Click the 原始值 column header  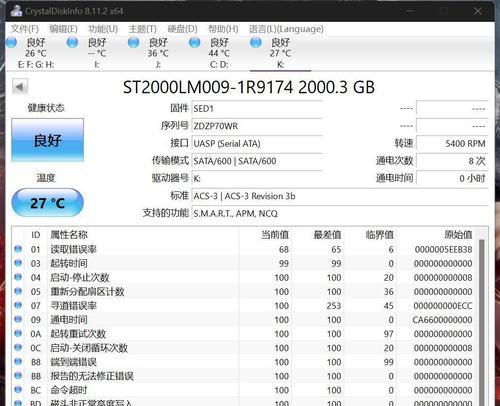pyautogui.click(x=458, y=235)
